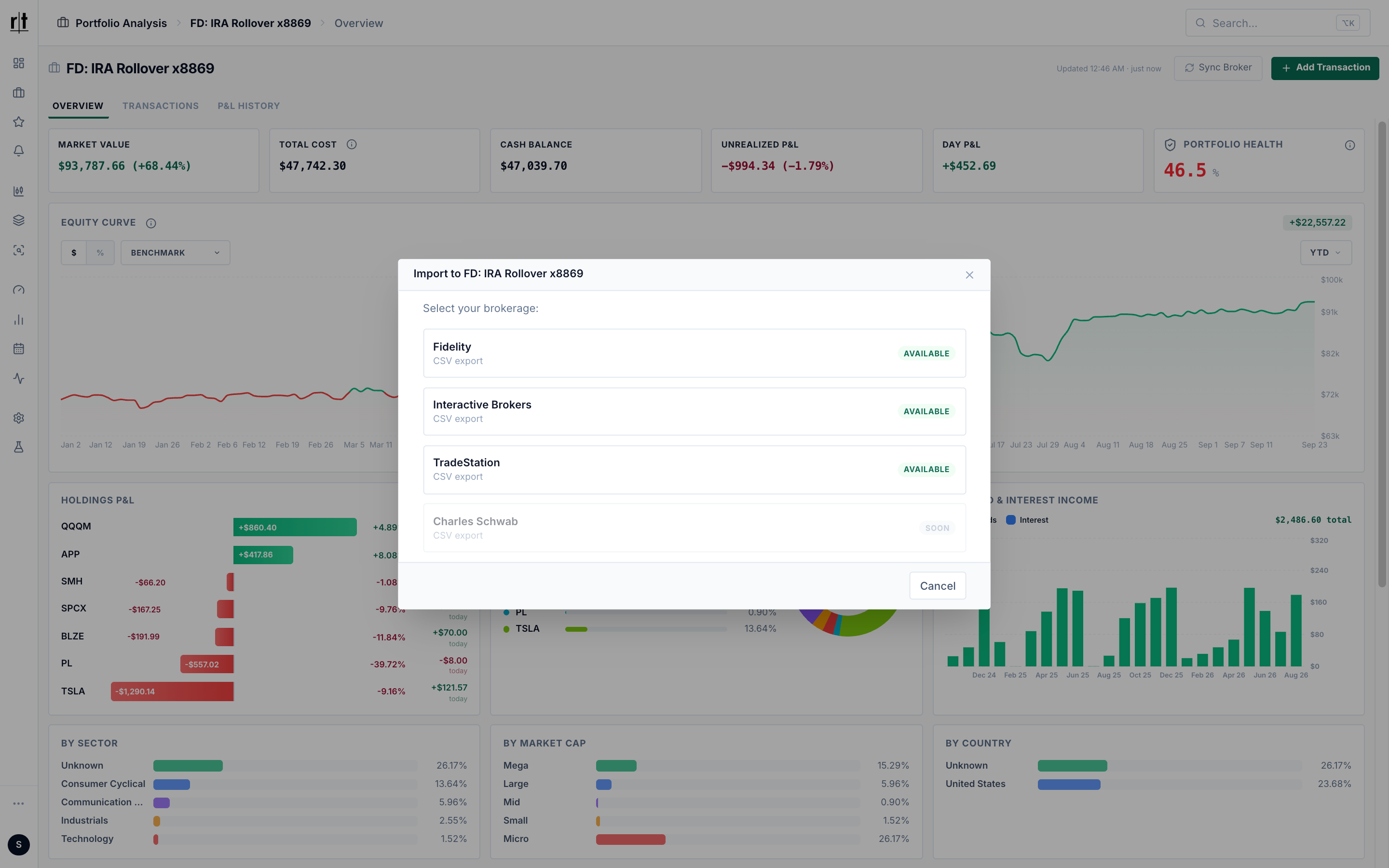Click the PL holdings row label
Screen dimensions: 1389x868
click(67, 663)
